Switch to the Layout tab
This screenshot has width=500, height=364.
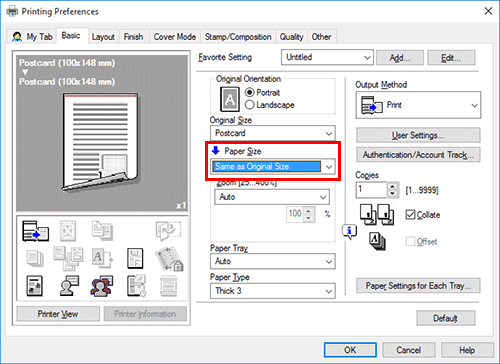(x=103, y=37)
